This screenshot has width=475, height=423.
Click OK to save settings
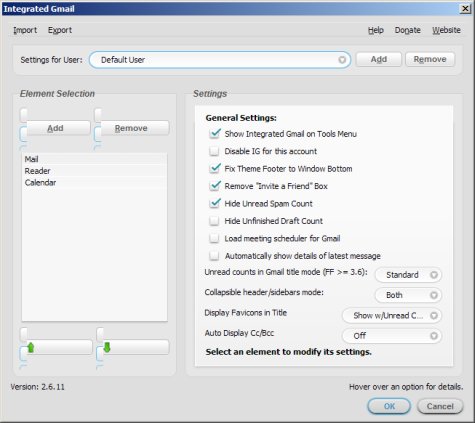click(389, 406)
